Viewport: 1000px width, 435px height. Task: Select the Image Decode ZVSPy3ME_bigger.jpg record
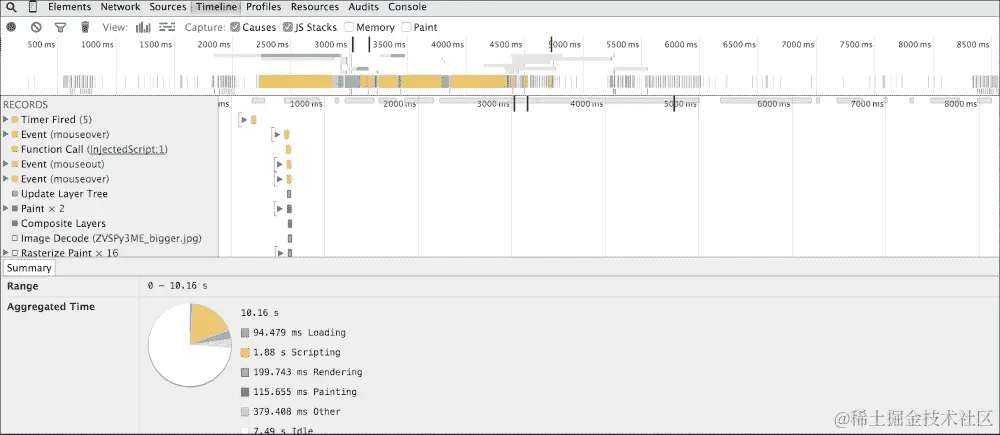pos(109,239)
